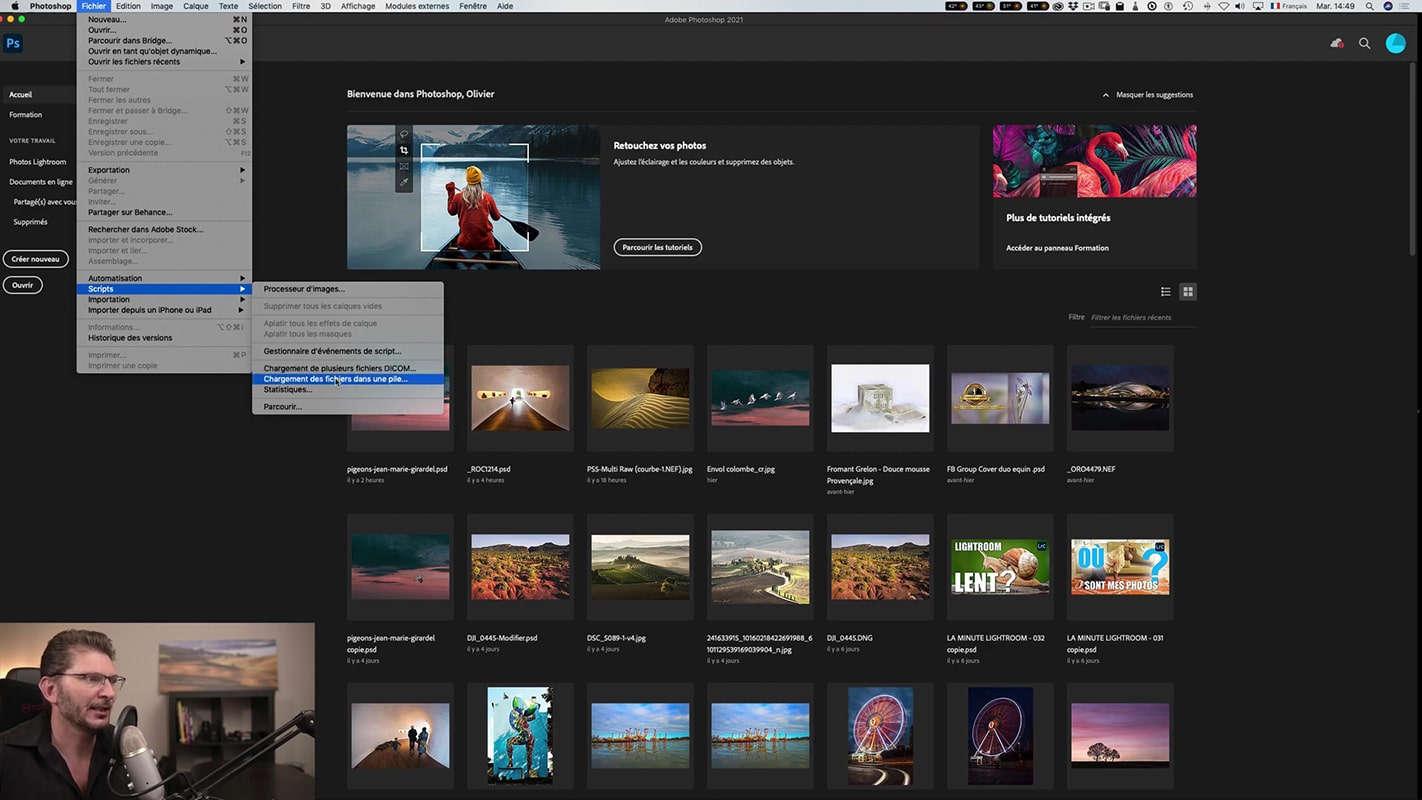Expand the Automatisation submenu
1422x800 pixels.
click(165, 278)
